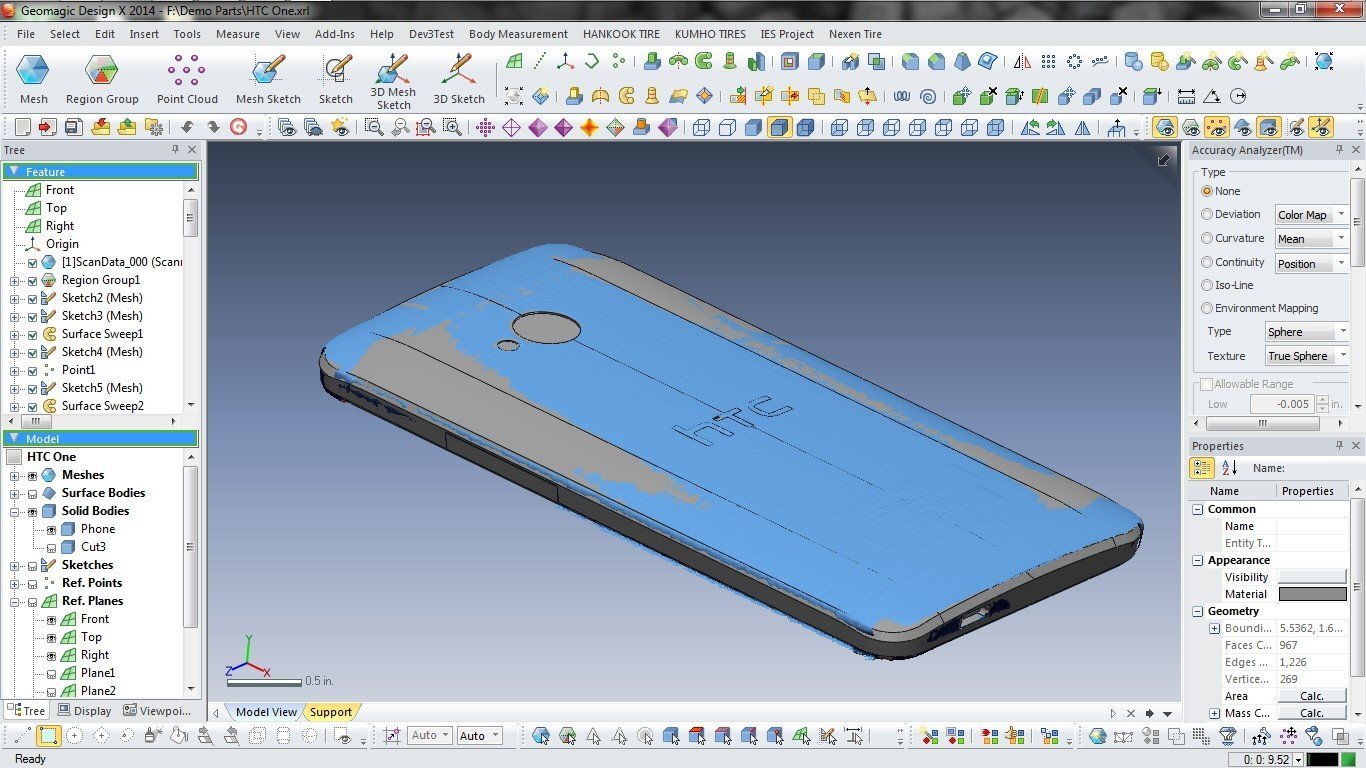Viewport: 1366px width, 768px height.
Task: Enable Environment Mapping radio option
Action: [1207, 308]
